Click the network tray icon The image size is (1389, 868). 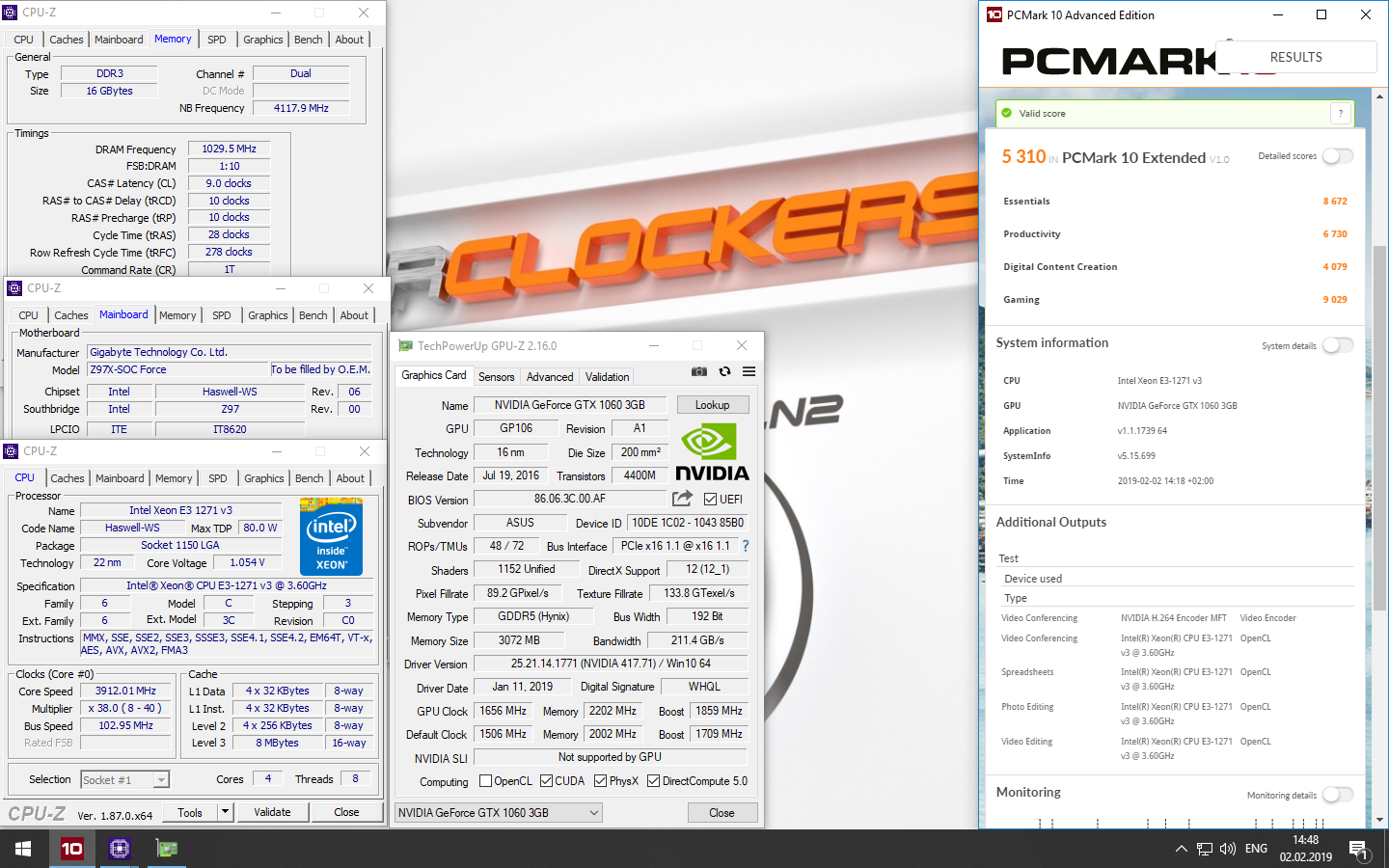coord(1205,849)
